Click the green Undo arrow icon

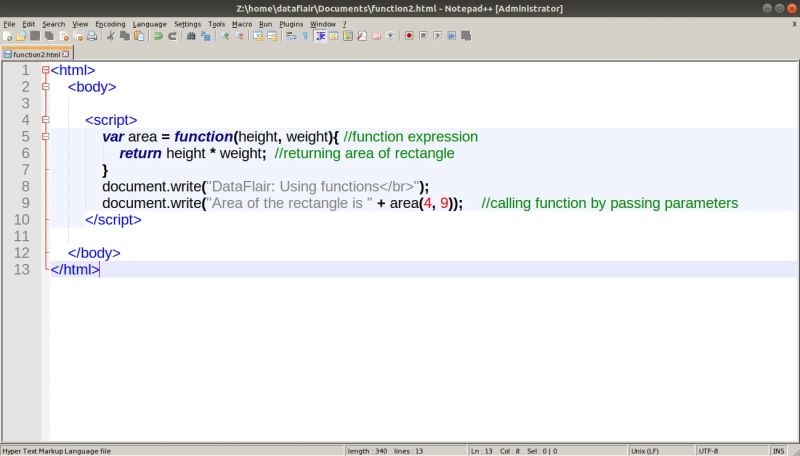tap(158, 36)
